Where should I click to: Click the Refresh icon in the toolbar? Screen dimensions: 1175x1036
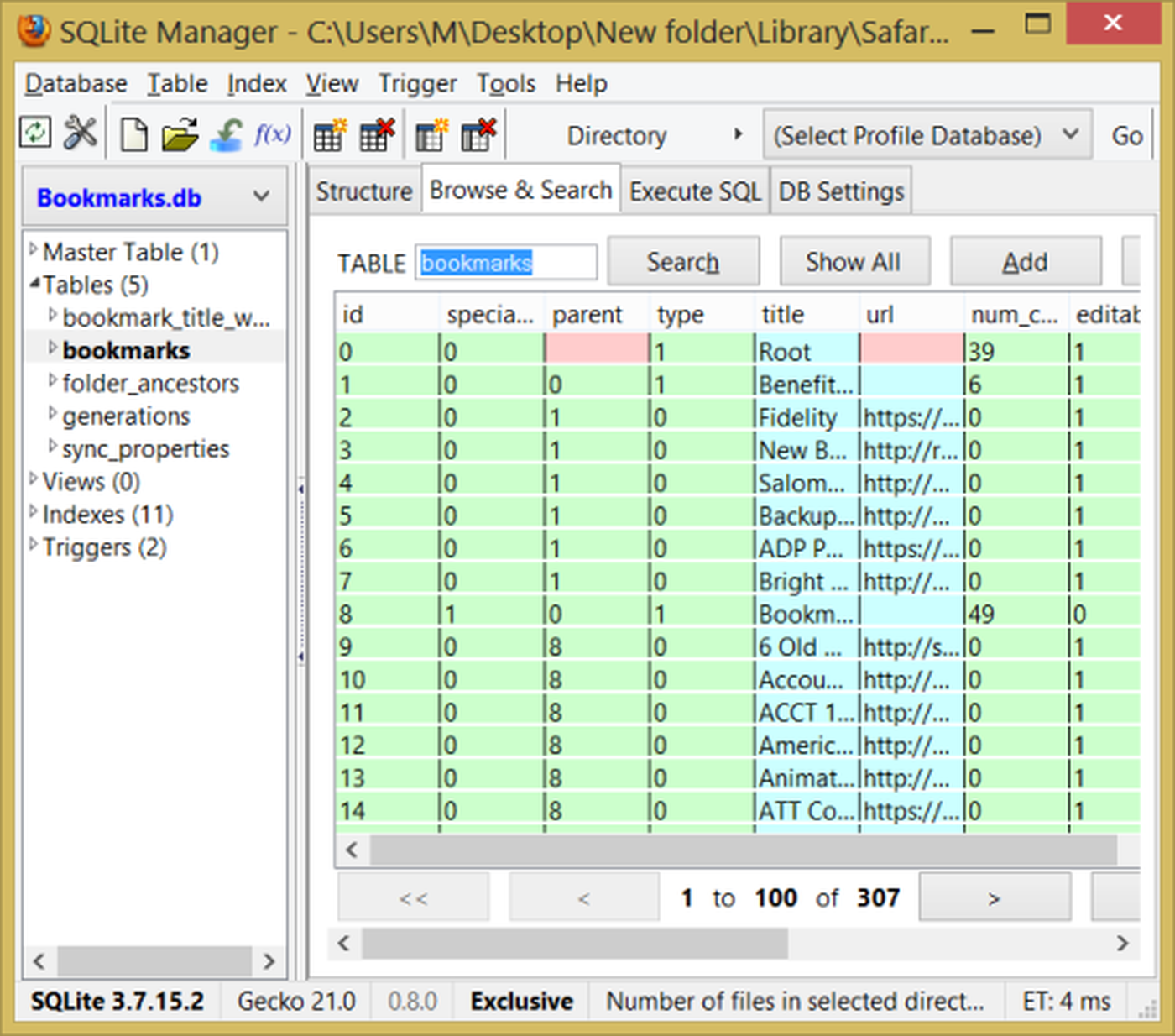click(35, 133)
